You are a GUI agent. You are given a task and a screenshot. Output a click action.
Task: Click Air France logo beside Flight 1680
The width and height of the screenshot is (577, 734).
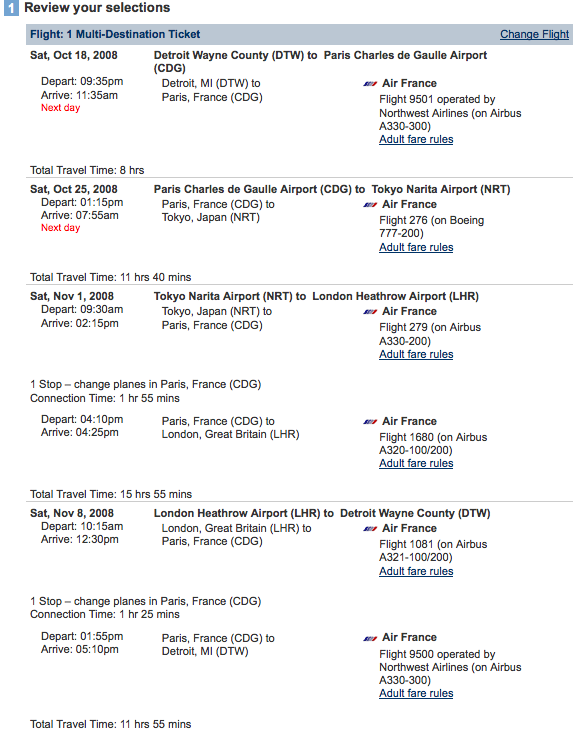[370, 422]
